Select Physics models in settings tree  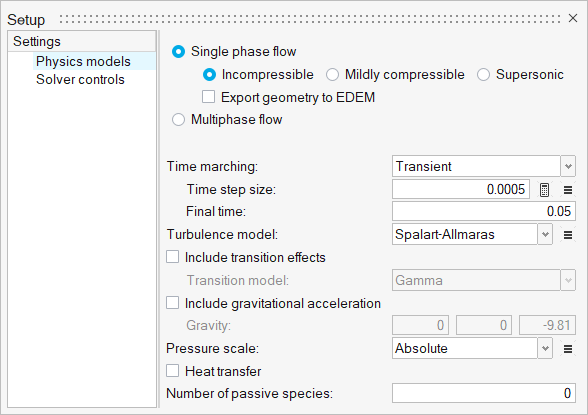tap(83, 61)
